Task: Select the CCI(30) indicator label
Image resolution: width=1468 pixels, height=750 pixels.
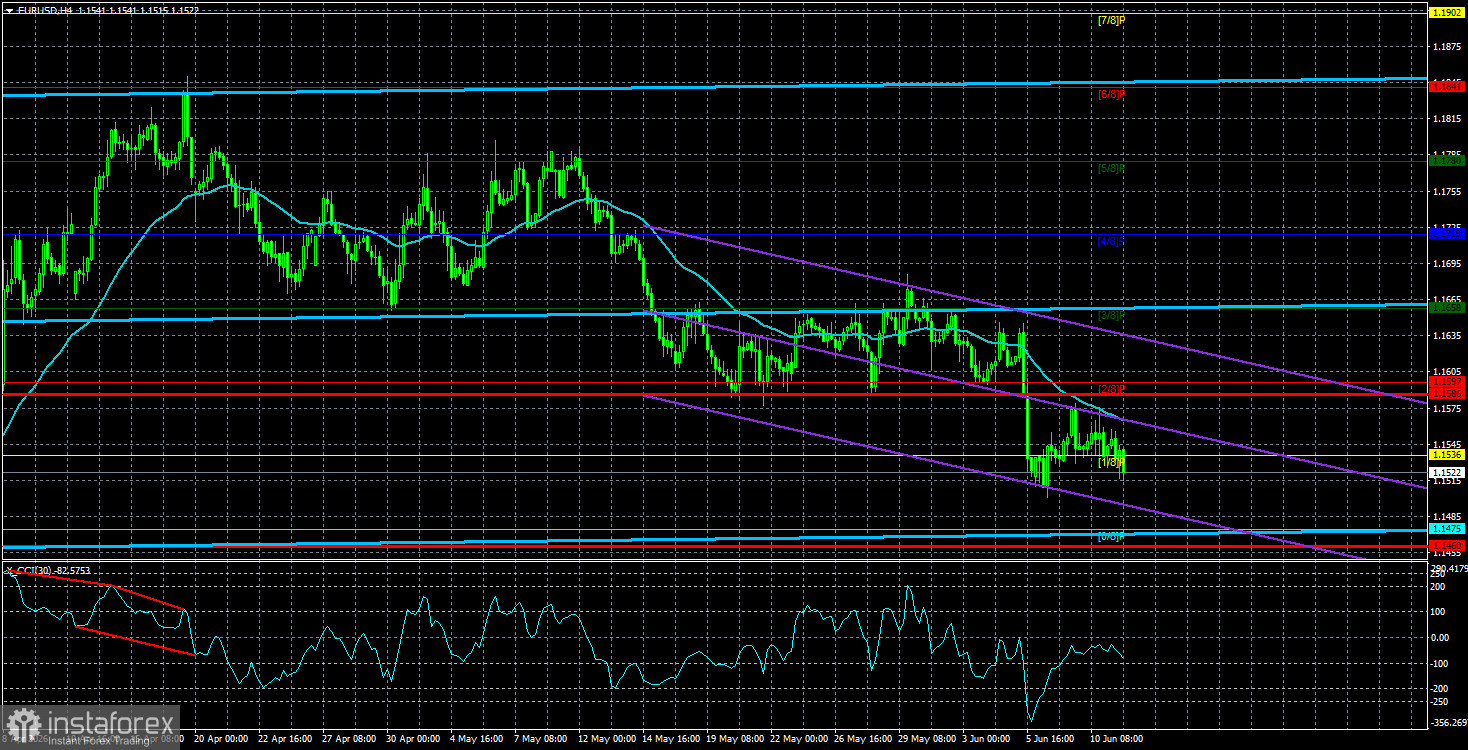Action: (x=34, y=570)
